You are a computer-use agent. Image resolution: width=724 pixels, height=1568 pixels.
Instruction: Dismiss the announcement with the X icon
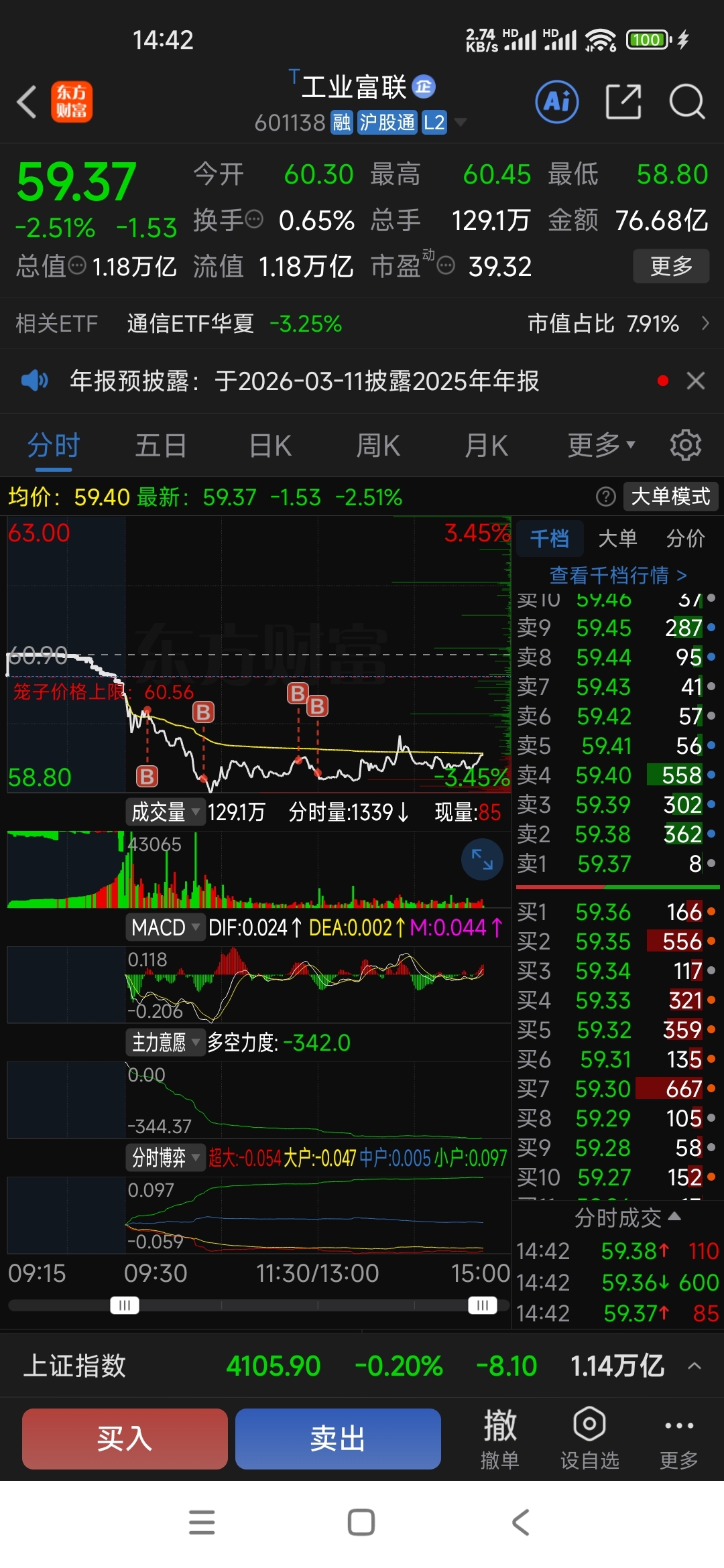(x=696, y=381)
